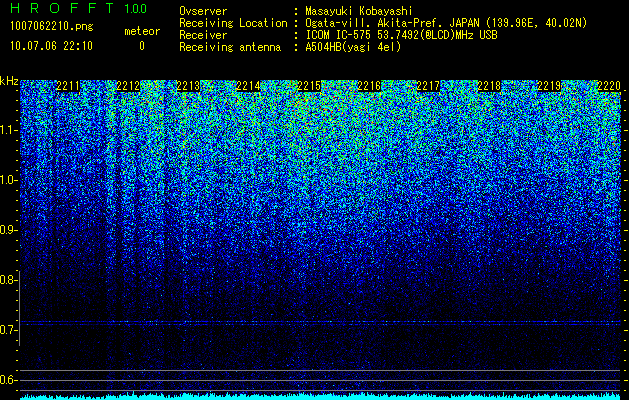Image resolution: width=629 pixels, height=400 pixels.
Task: Click the date stamp 10.07.06 22:10
Action: (x=51, y=46)
